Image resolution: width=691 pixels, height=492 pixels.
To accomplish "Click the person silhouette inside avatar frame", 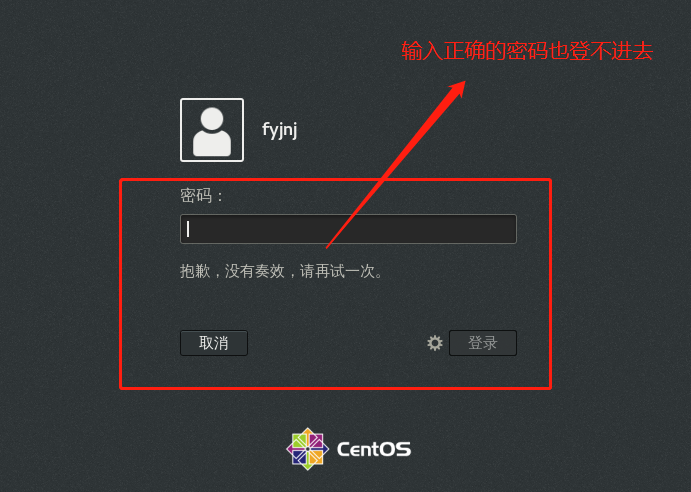I will tap(212, 131).
